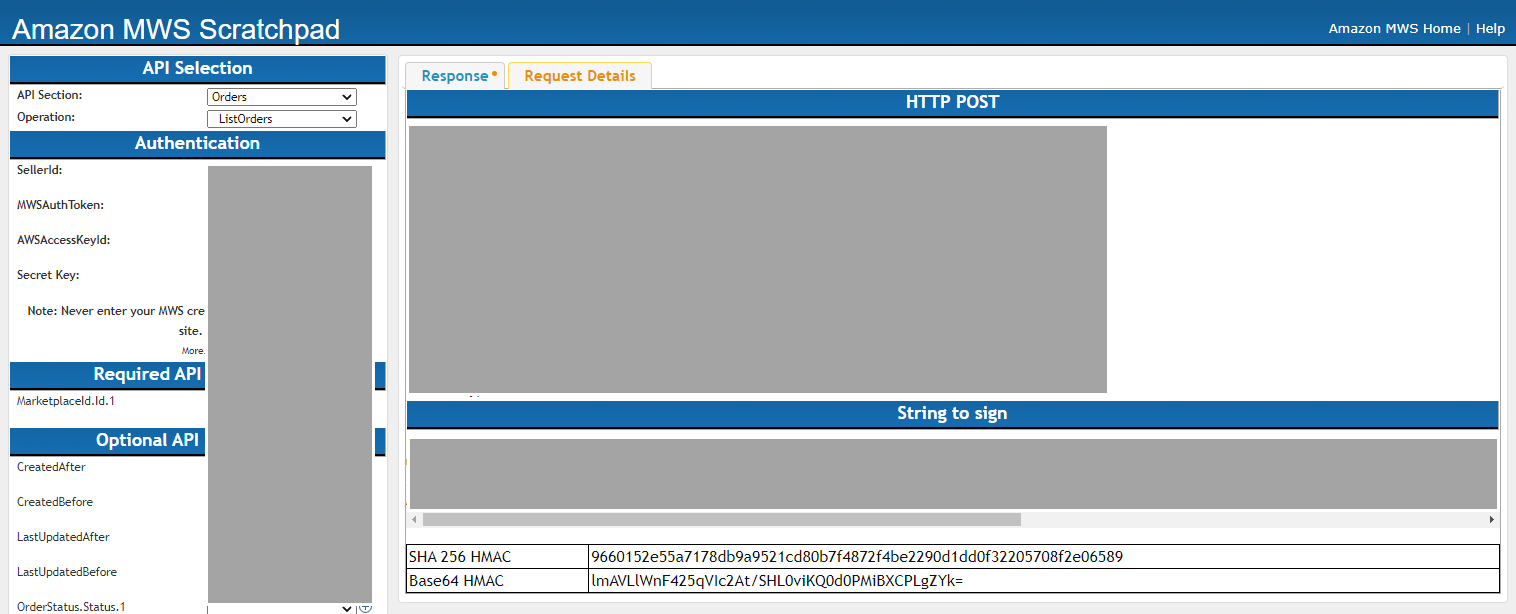Click the MWSAuthToken label
1516x614 pixels.
point(60,205)
